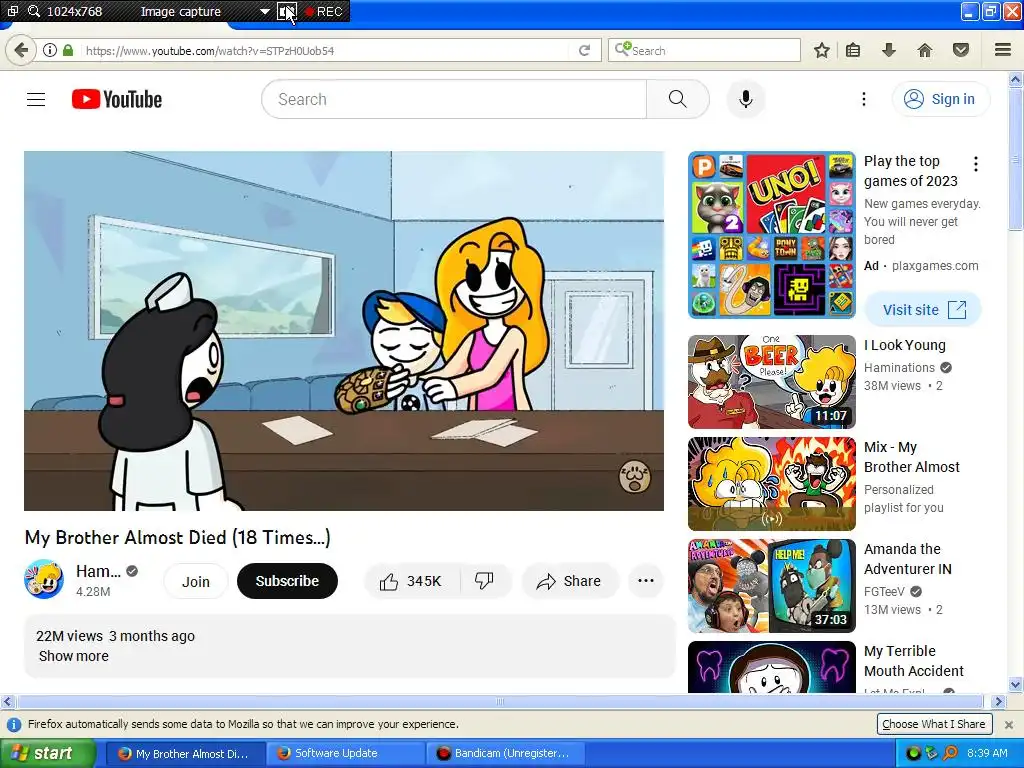Click Bandicam REC record button
Viewport: 1024px width, 768px height.
pos(324,12)
